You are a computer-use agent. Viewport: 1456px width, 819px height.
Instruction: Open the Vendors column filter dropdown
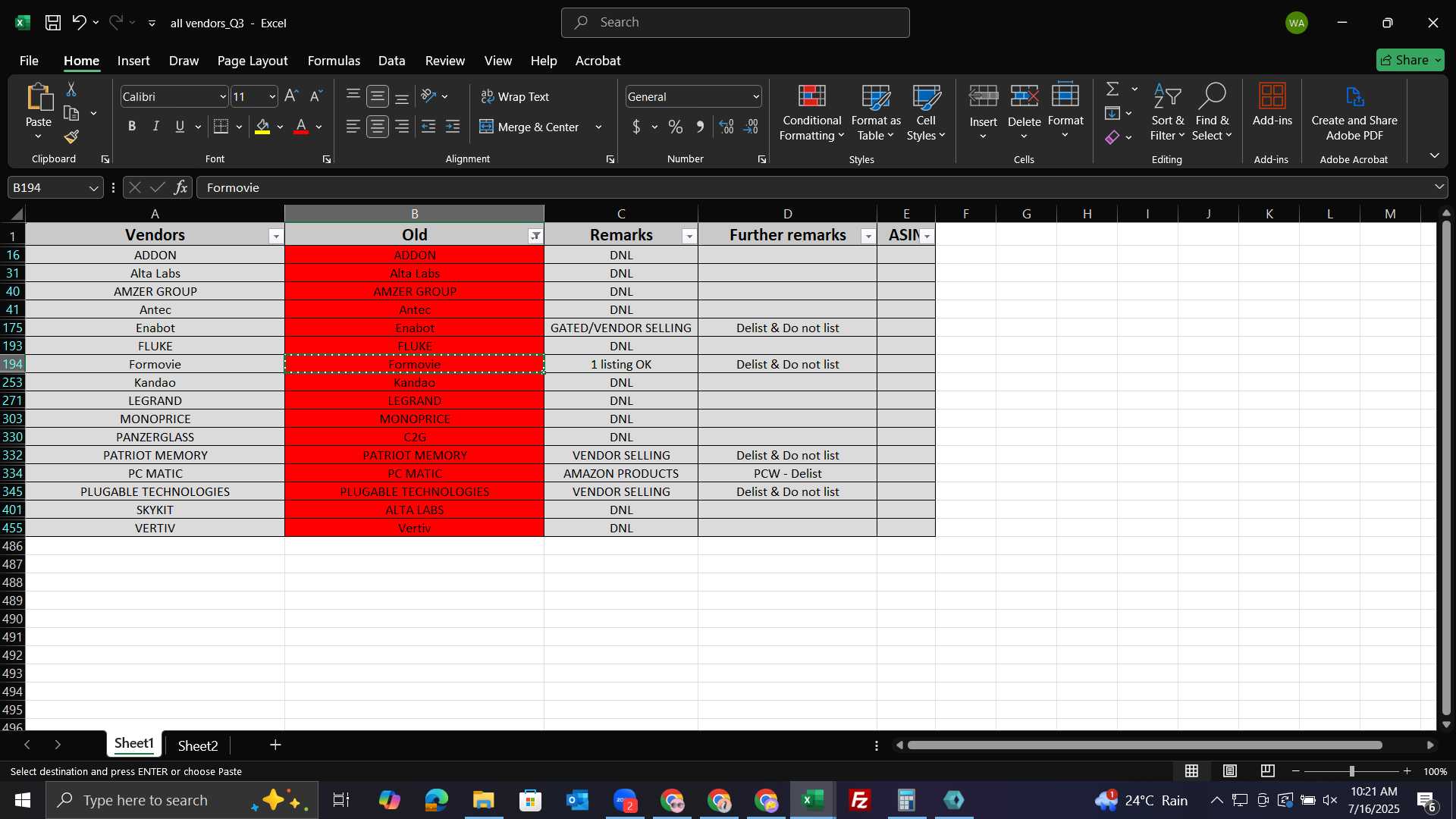(275, 237)
